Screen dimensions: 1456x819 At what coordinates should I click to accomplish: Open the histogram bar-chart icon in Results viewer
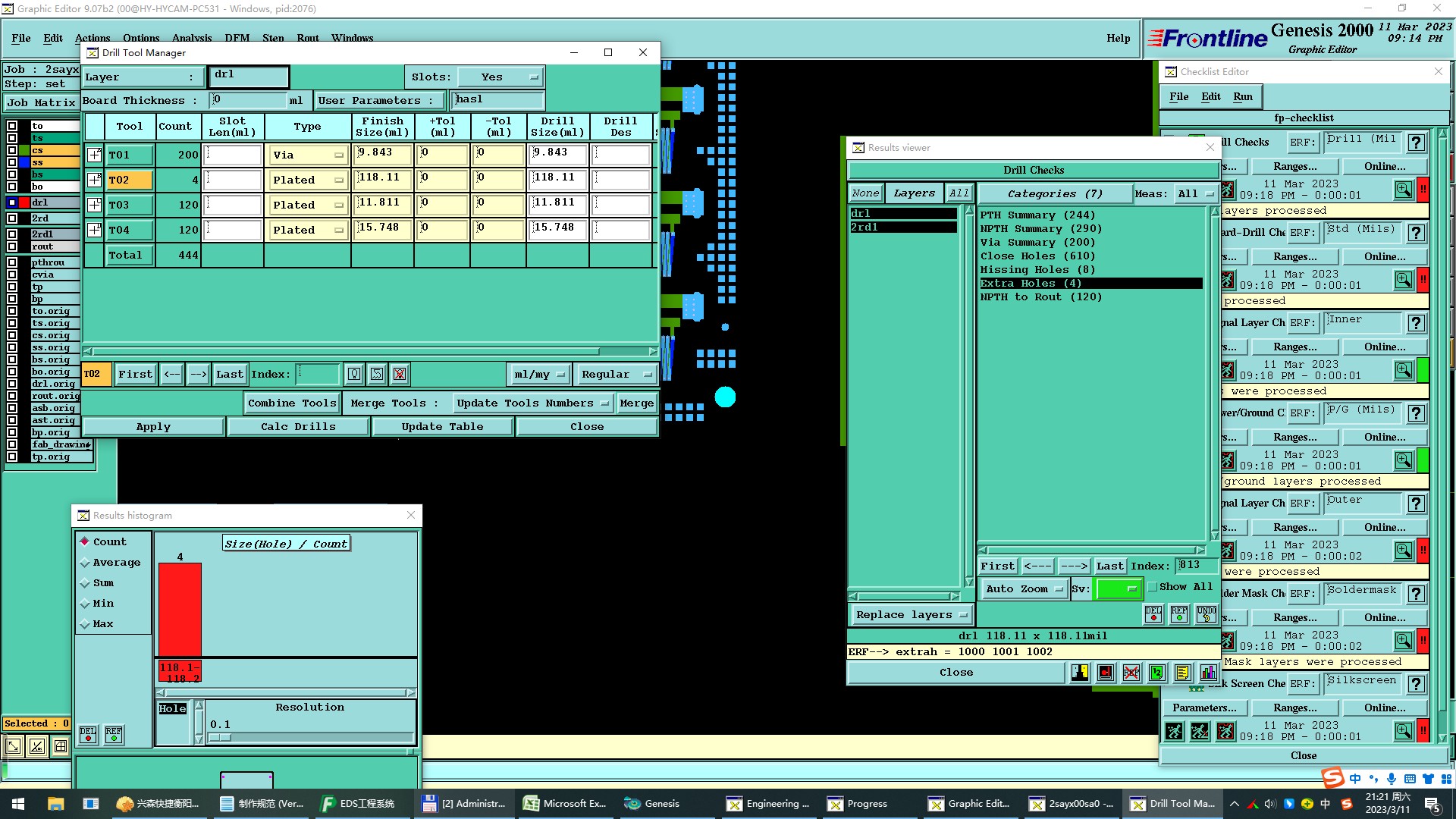coord(1209,672)
